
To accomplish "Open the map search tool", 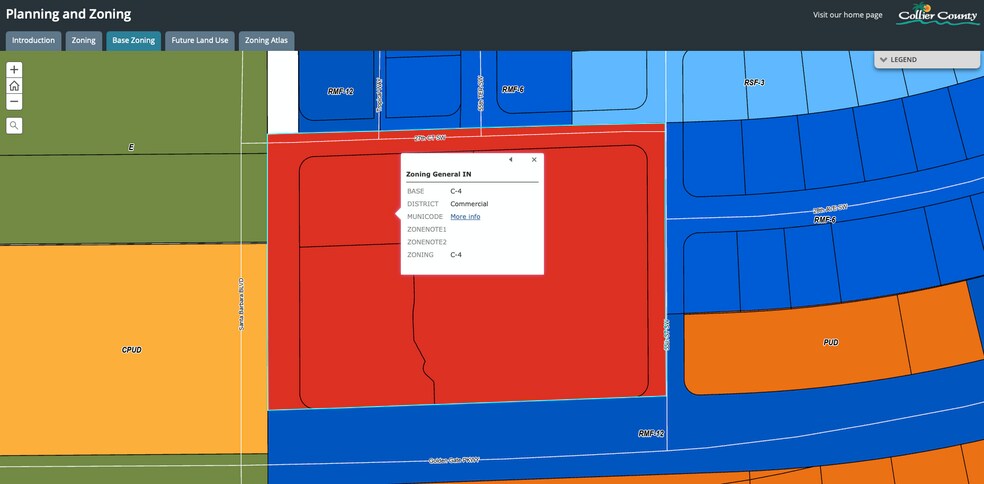I will pos(14,126).
